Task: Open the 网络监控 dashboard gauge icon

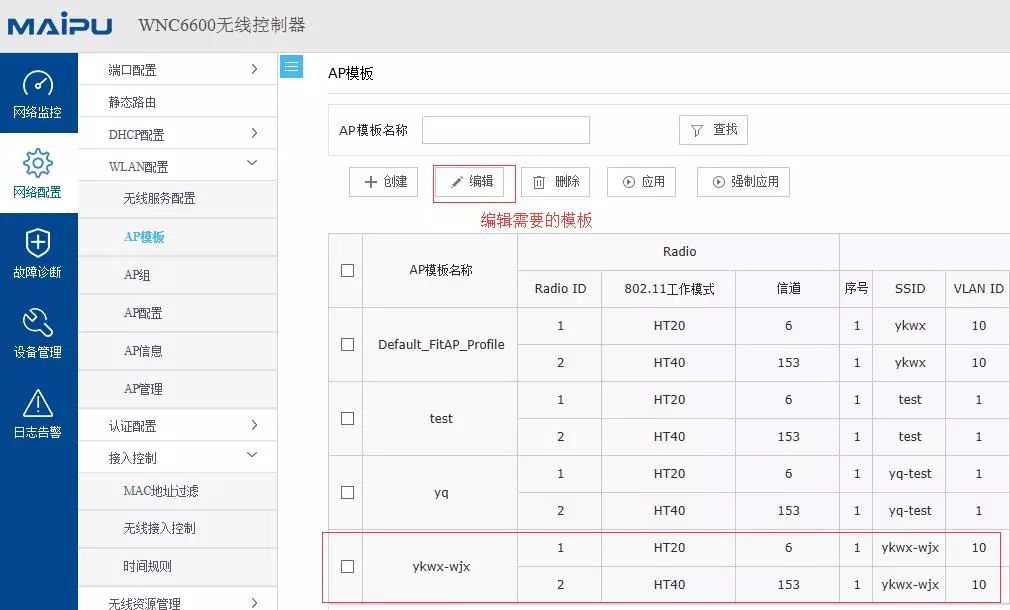Action: [38, 84]
